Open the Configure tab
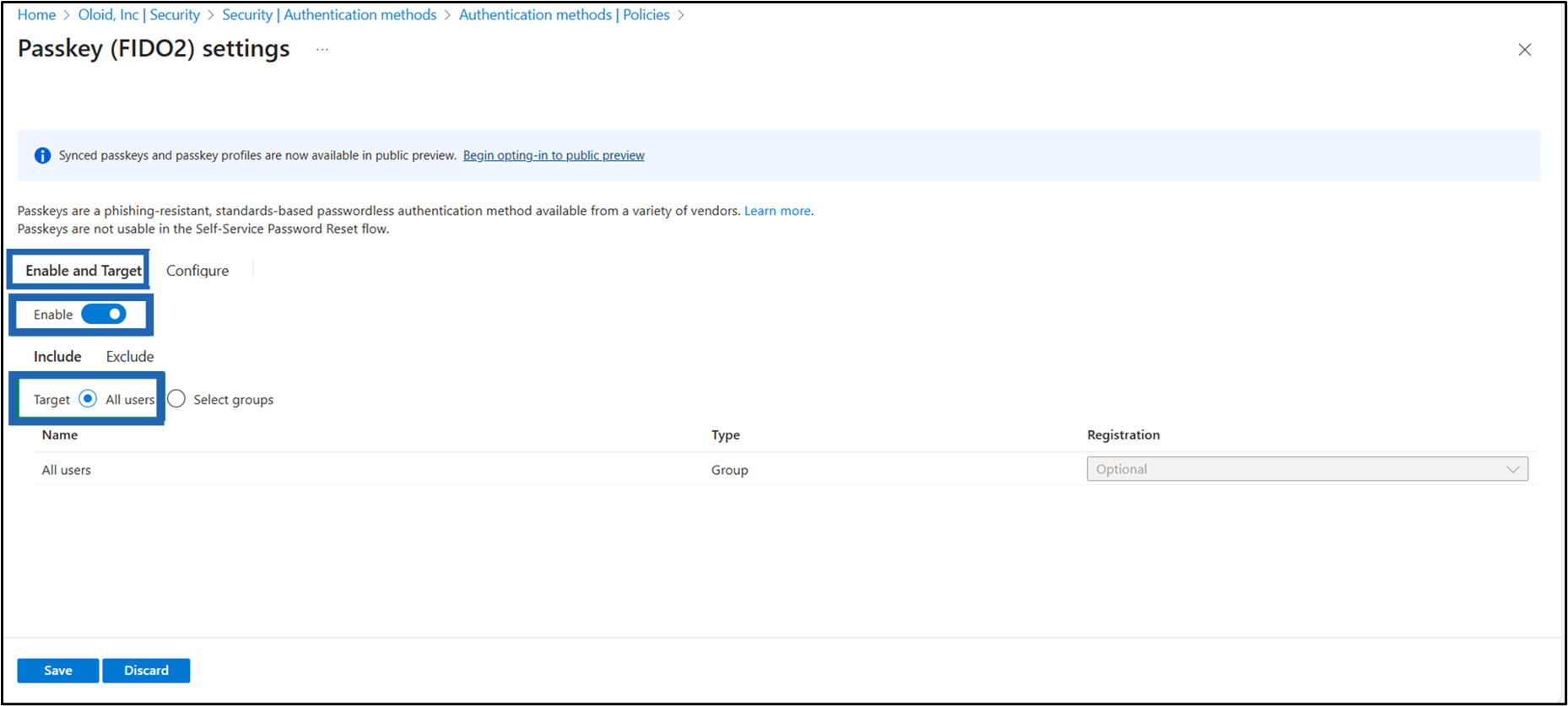 [197, 271]
